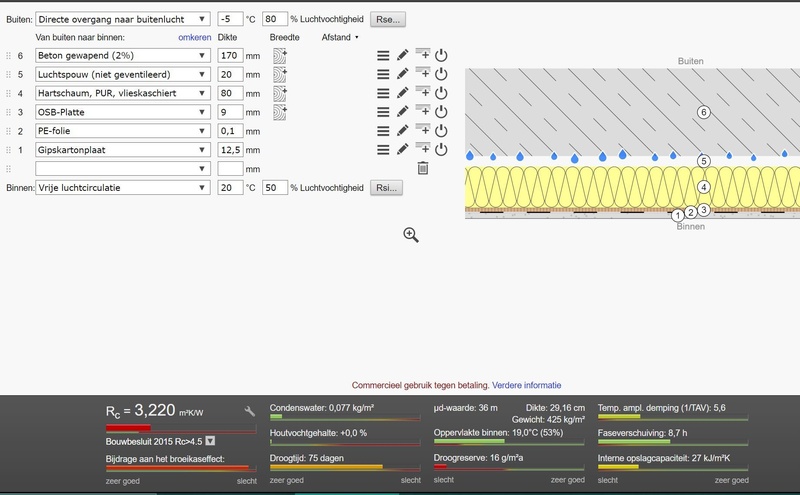This screenshot has height=495, width=800.
Task: Add wood structure to OSB-Platte layer
Action: point(280,112)
